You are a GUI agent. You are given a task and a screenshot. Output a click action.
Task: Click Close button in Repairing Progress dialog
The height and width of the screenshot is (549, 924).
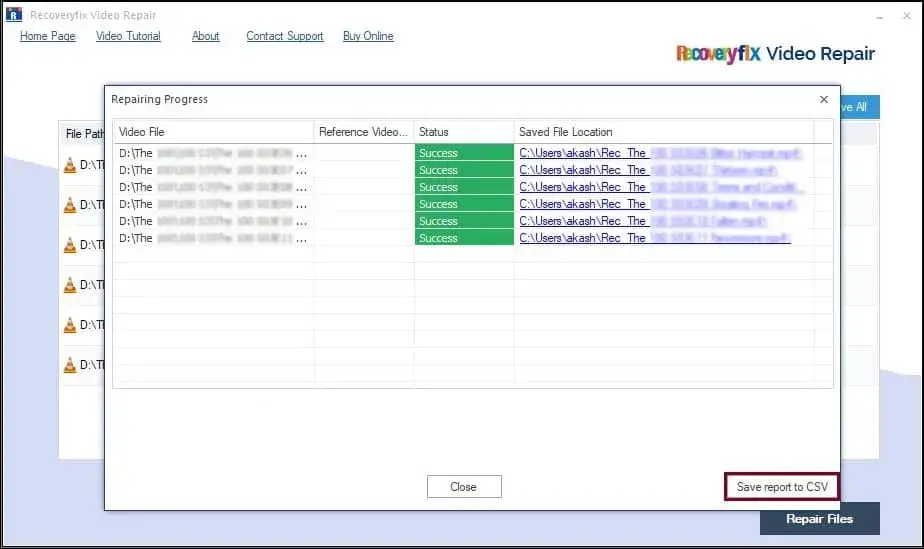pyautogui.click(x=464, y=487)
